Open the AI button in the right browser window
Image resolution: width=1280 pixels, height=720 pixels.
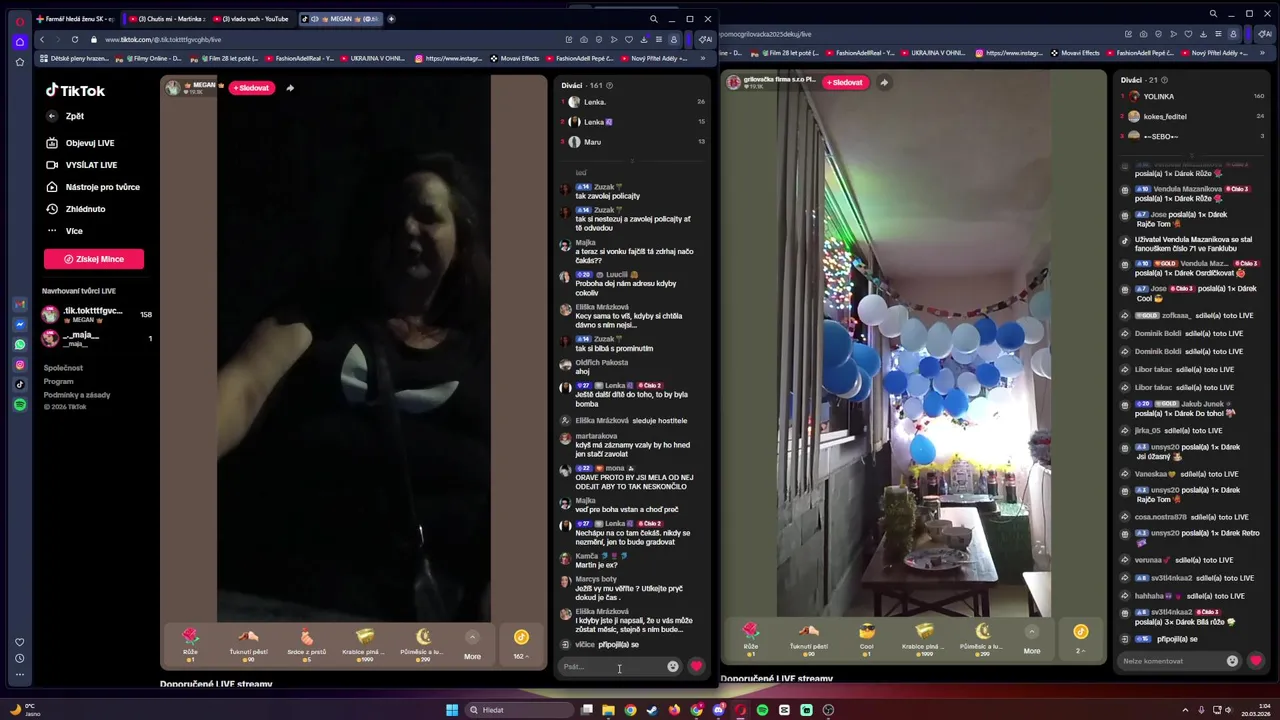[1265, 34]
